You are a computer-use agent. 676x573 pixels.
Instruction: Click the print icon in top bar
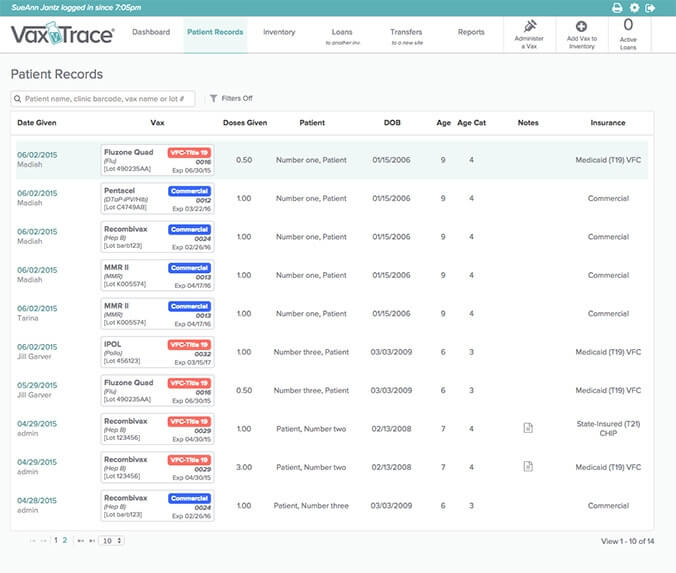pos(617,8)
